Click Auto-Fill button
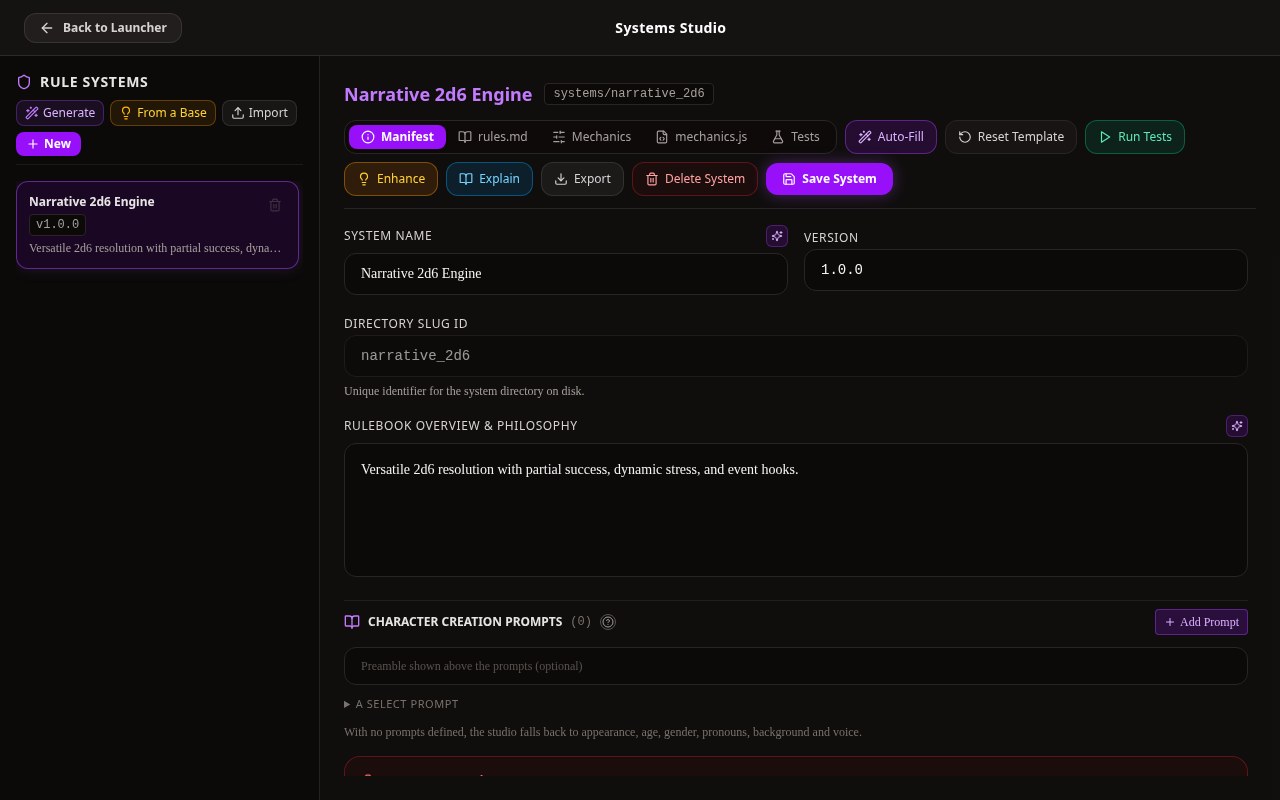 (x=891, y=137)
